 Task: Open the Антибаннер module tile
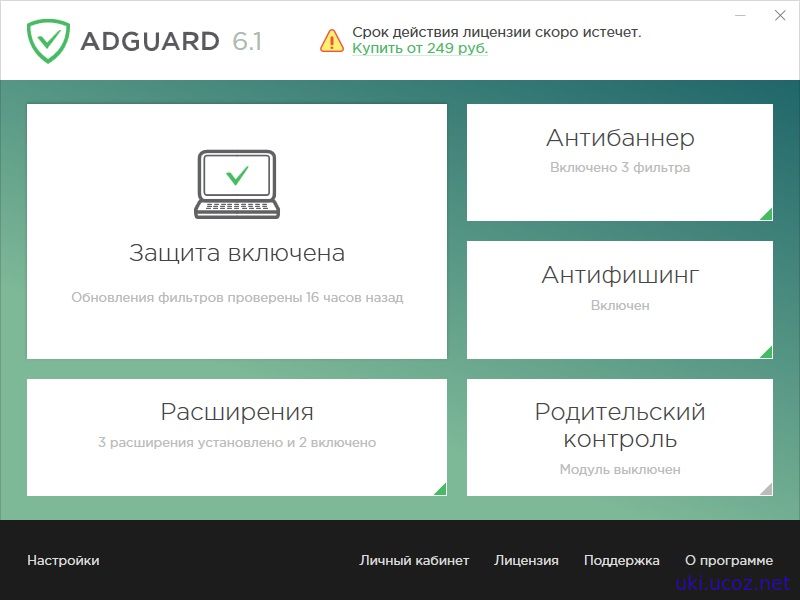click(x=620, y=163)
